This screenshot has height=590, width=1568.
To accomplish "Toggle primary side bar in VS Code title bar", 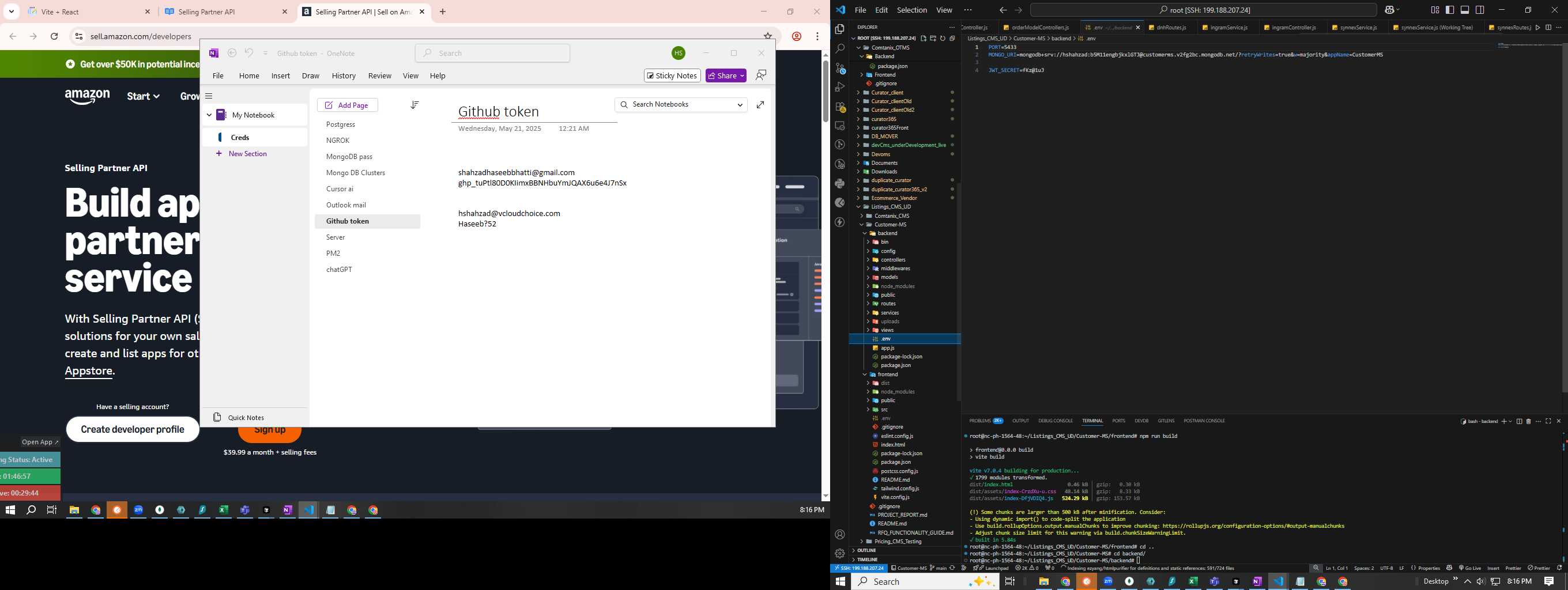I will click(x=1450, y=10).
